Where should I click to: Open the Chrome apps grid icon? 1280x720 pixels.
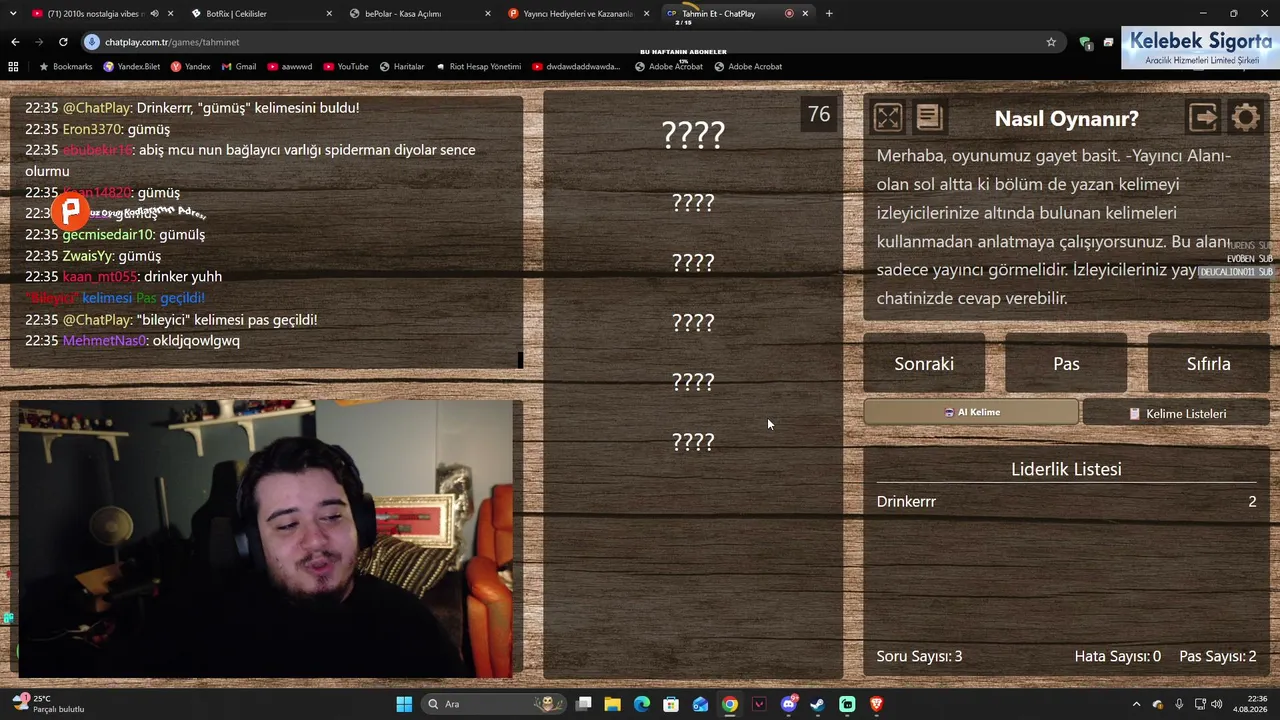click(13, 67)
